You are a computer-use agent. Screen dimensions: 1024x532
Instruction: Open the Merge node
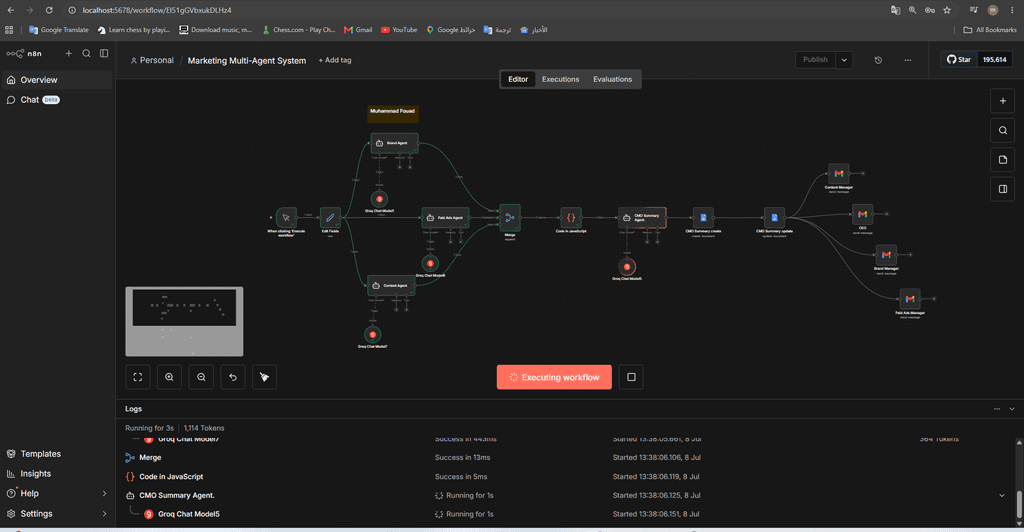click(x=510, y=217)
